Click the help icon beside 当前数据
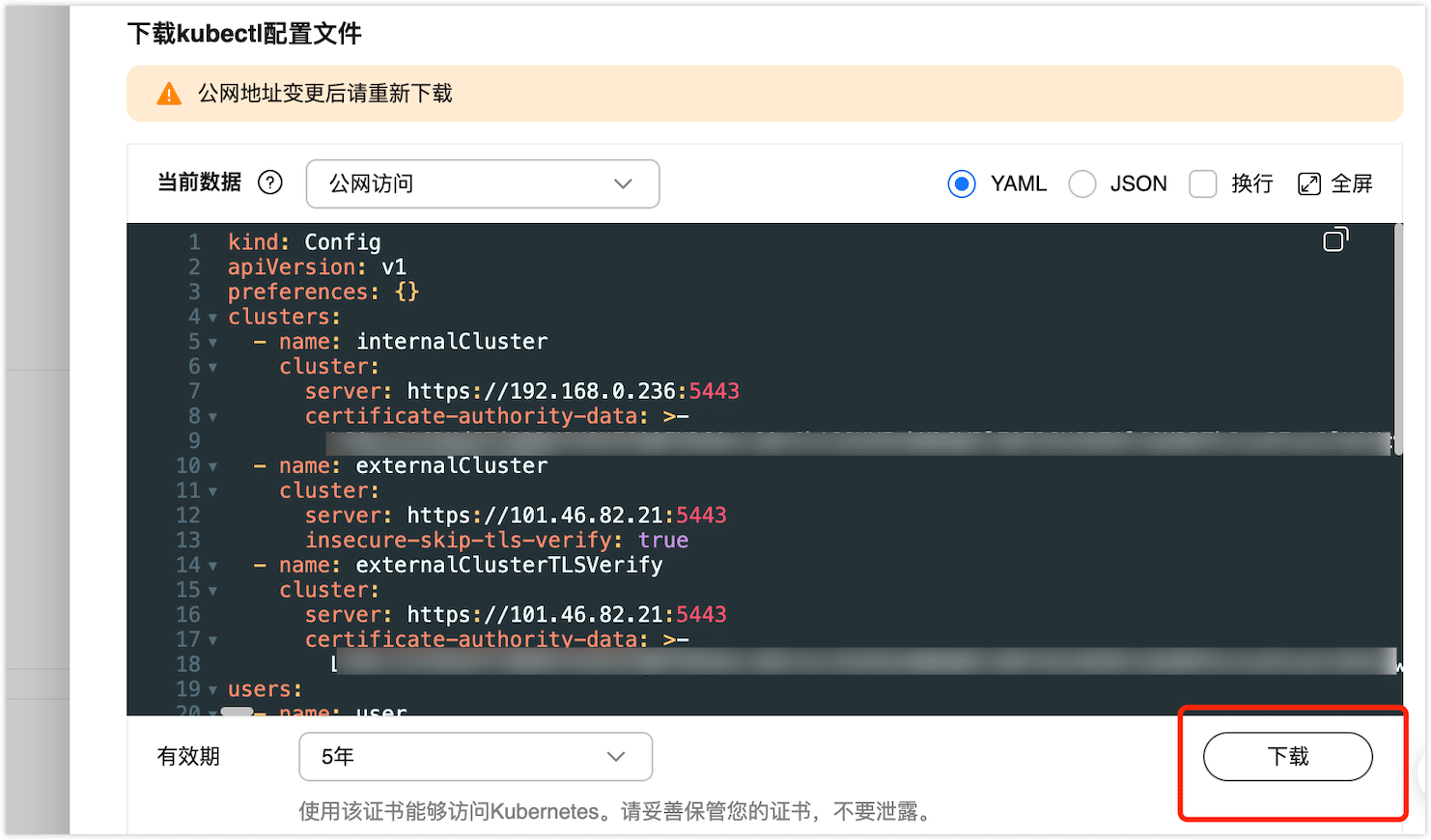1431x840 pixels. click(270, 182)
